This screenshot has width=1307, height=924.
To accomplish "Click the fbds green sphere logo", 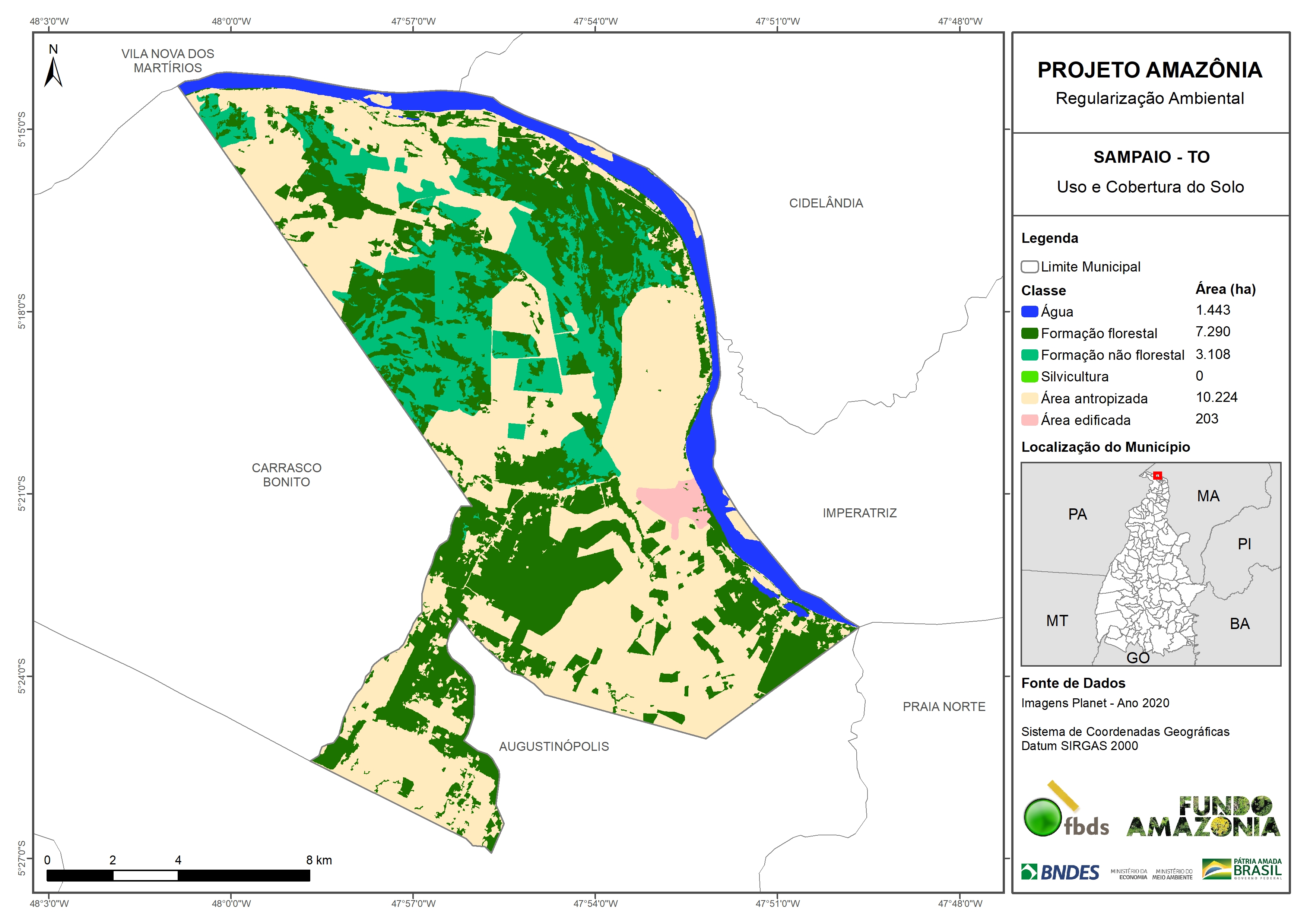I will point(1042,817).
